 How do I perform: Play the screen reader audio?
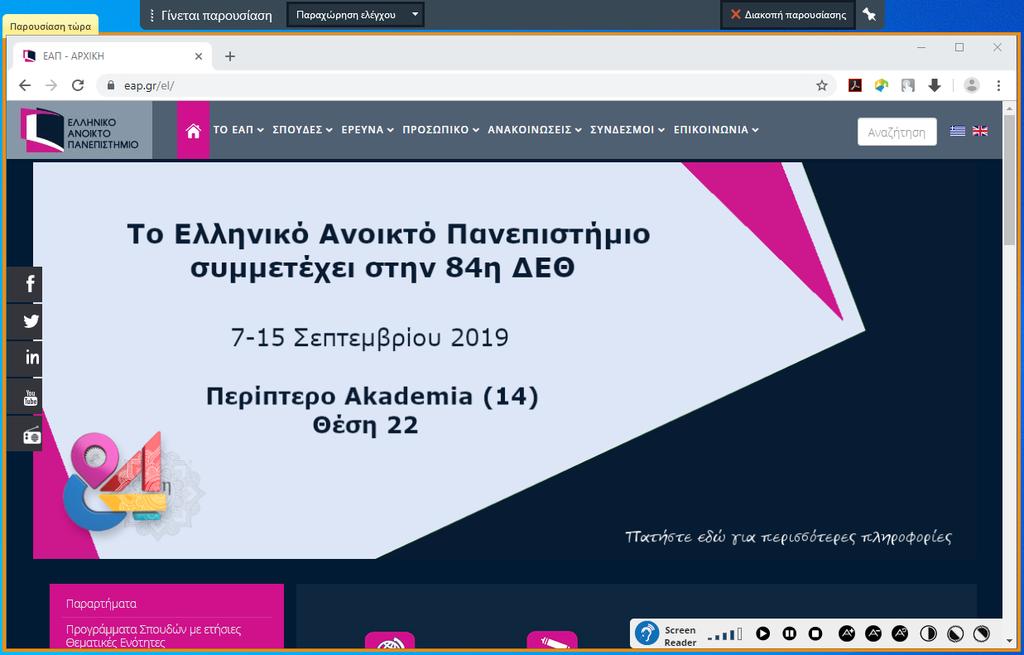[x=763, y=633]
